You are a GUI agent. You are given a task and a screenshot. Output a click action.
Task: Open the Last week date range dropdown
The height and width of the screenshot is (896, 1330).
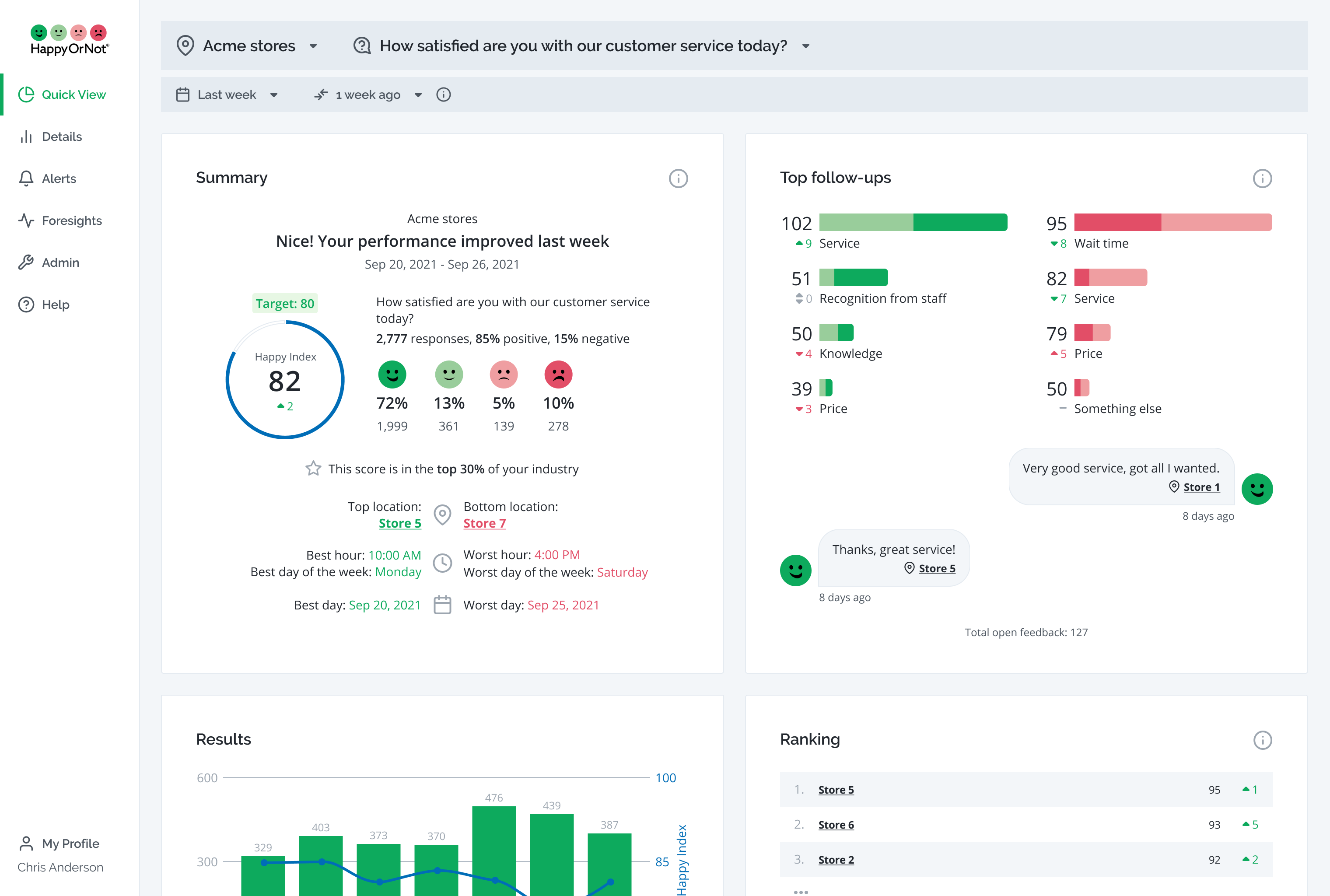(x=227, y=95)
